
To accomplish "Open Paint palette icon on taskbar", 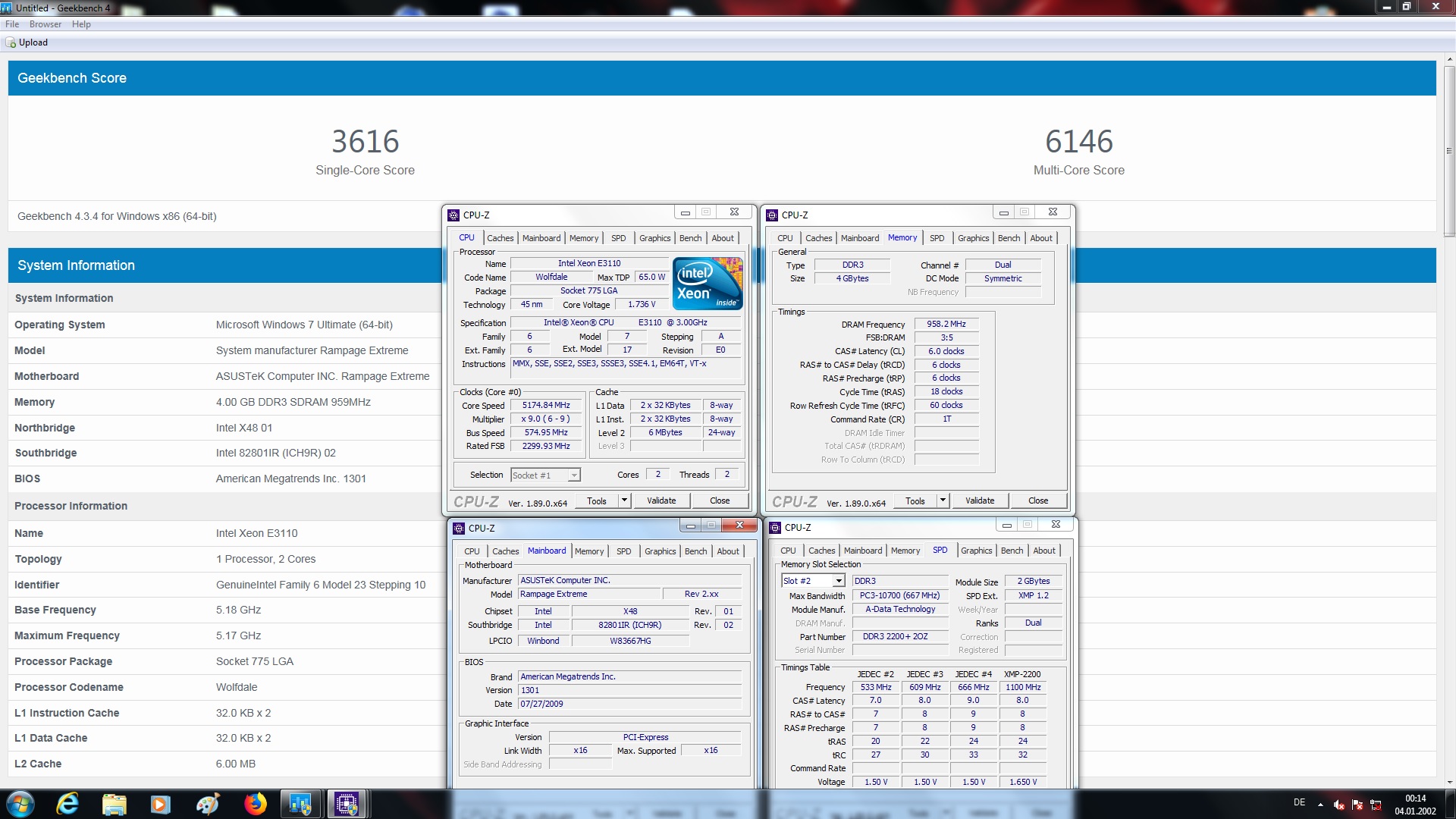I will pyautogui.click(x=208, y=804).
